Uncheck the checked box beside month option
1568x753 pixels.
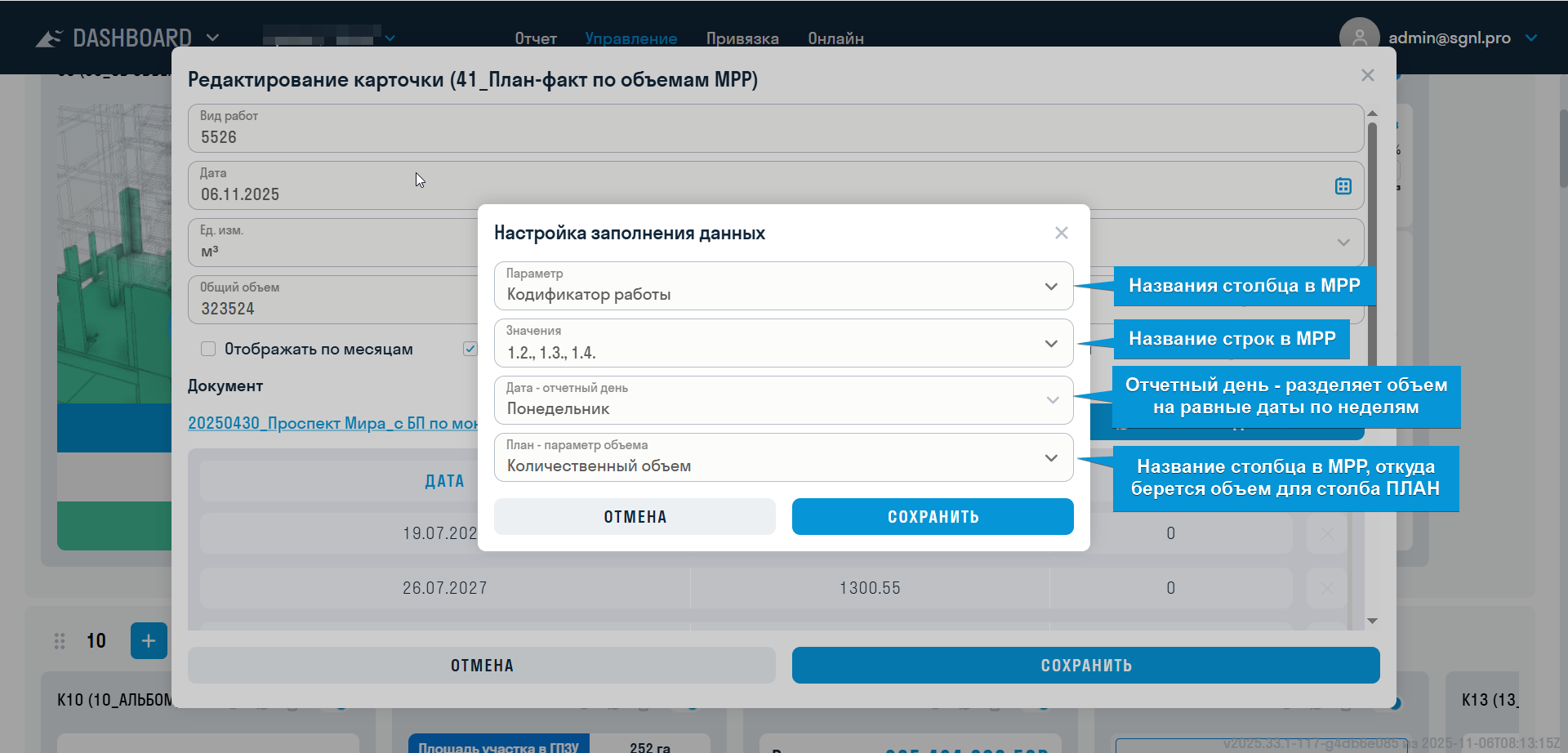(x=470, y=349)
